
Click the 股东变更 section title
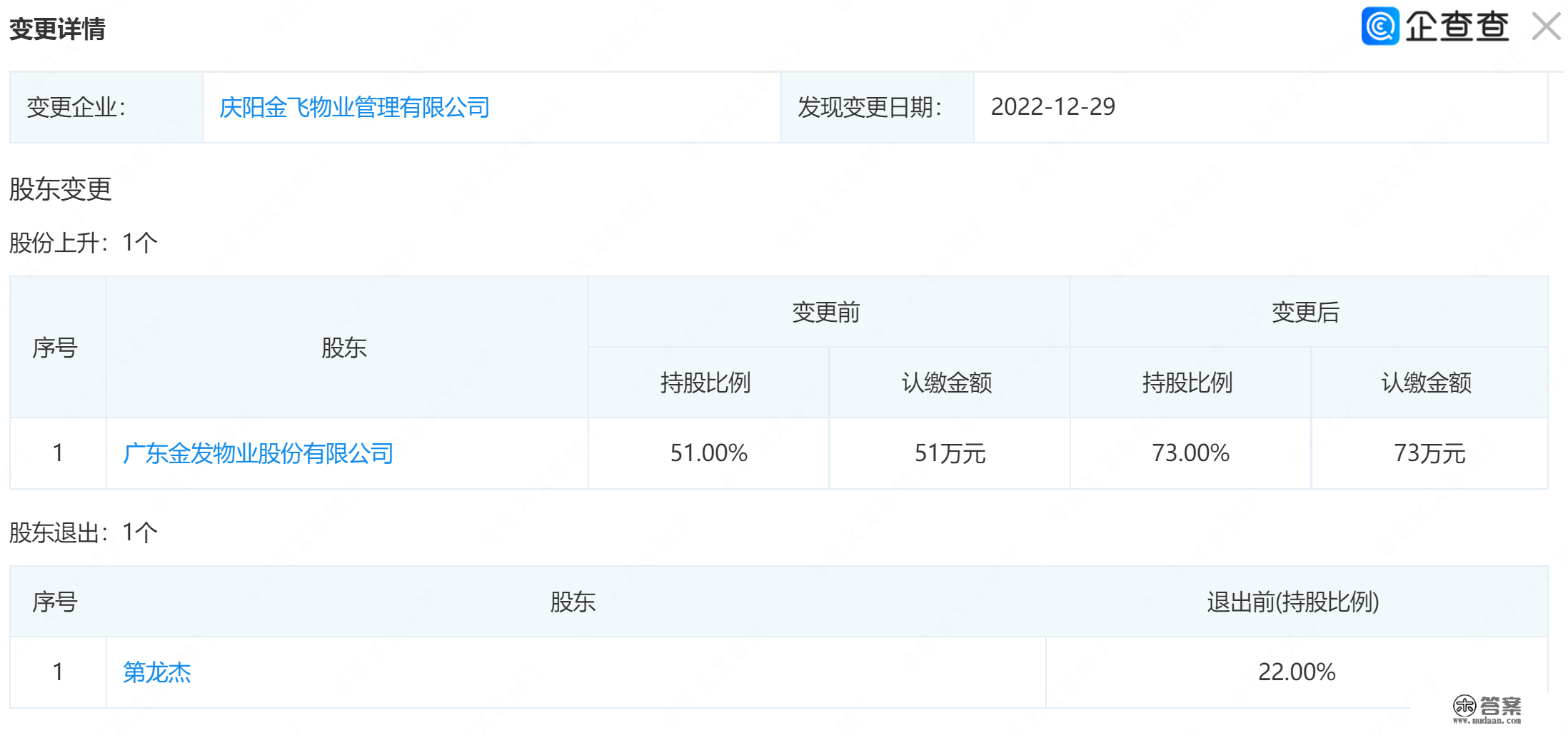pyautogui.click(x=61, y=189)
